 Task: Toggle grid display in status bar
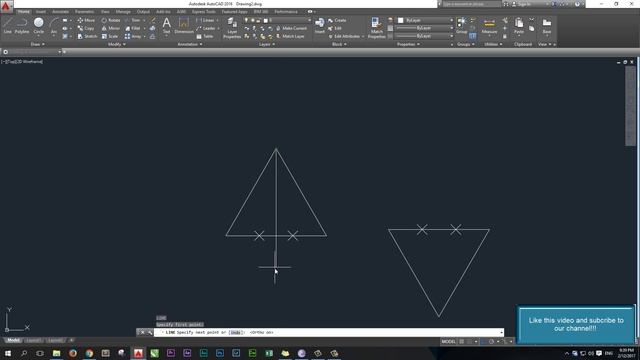point(462,342)
